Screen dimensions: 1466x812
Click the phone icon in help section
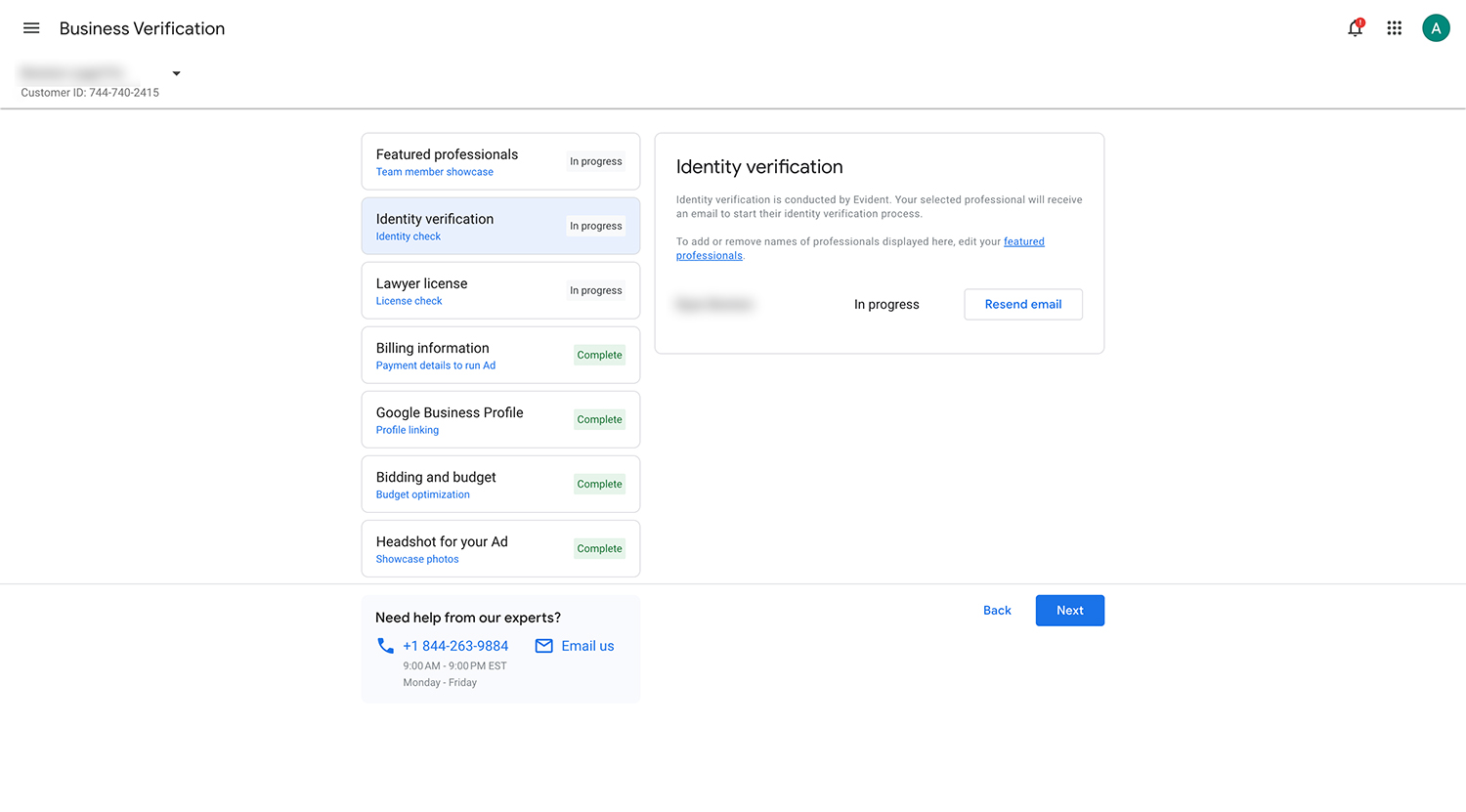click(x=386, y=646)
